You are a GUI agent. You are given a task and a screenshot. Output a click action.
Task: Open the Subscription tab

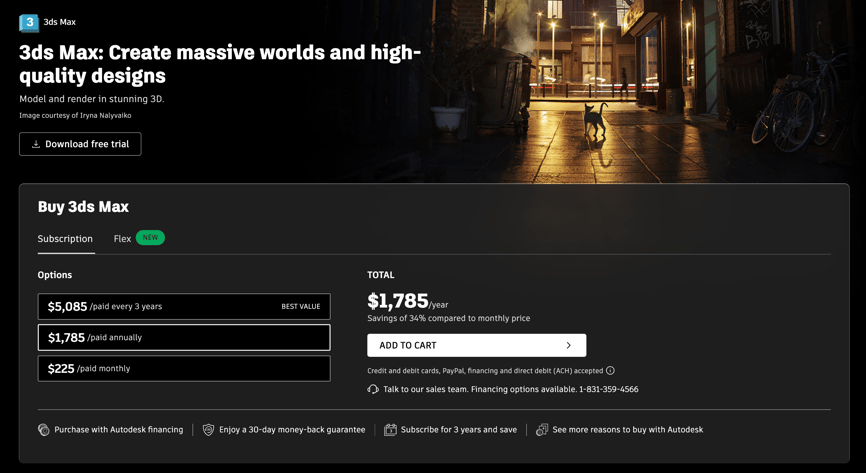(65, 239)
